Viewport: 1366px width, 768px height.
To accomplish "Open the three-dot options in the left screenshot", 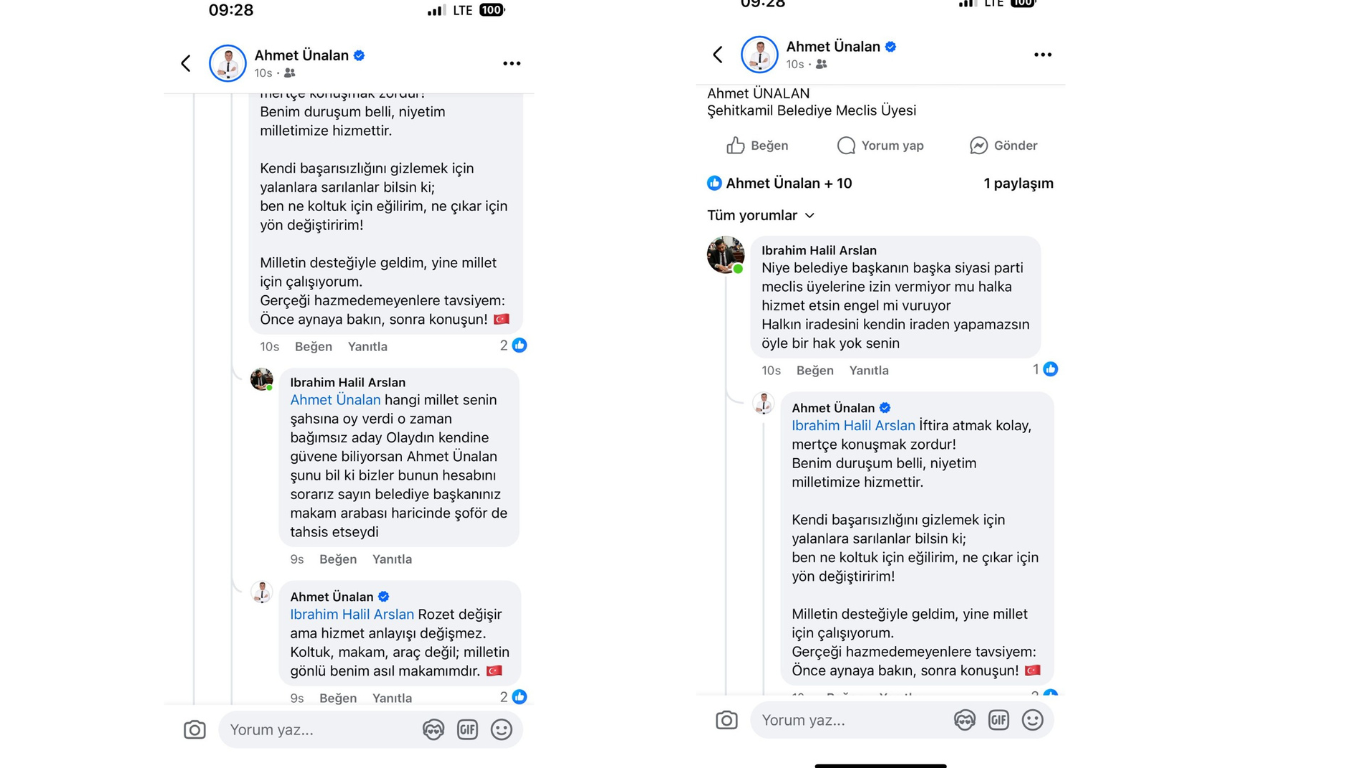I will pos(512,63).
